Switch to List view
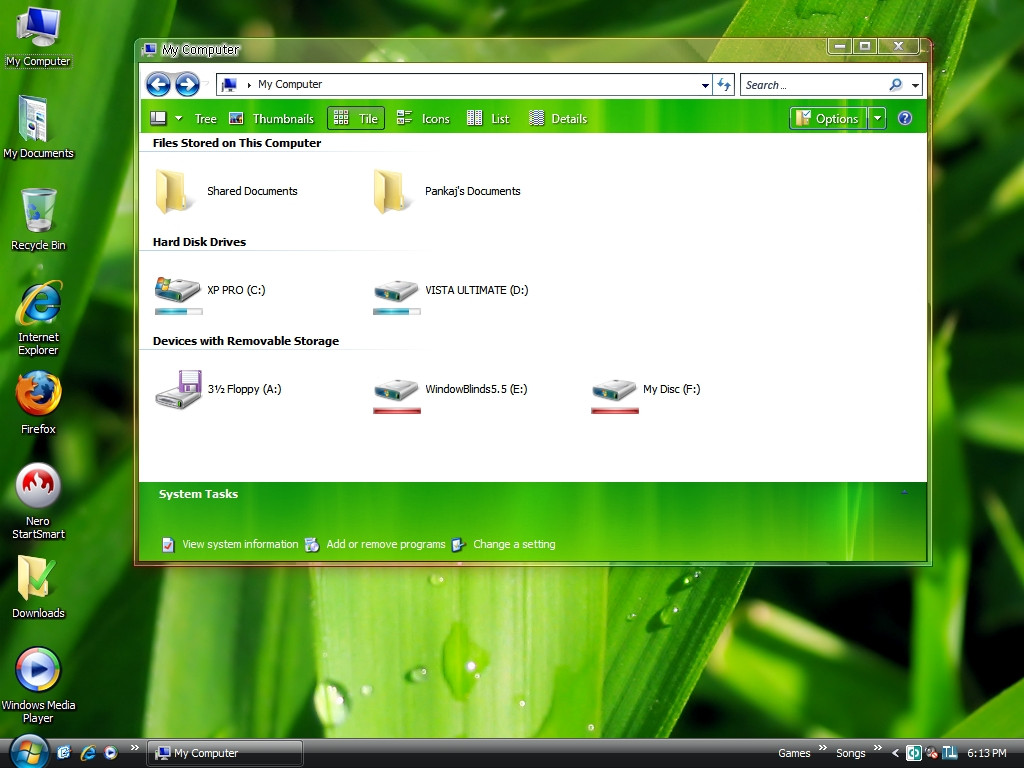The height and width of the screenshot is (768, 1024). click(488, 118)
